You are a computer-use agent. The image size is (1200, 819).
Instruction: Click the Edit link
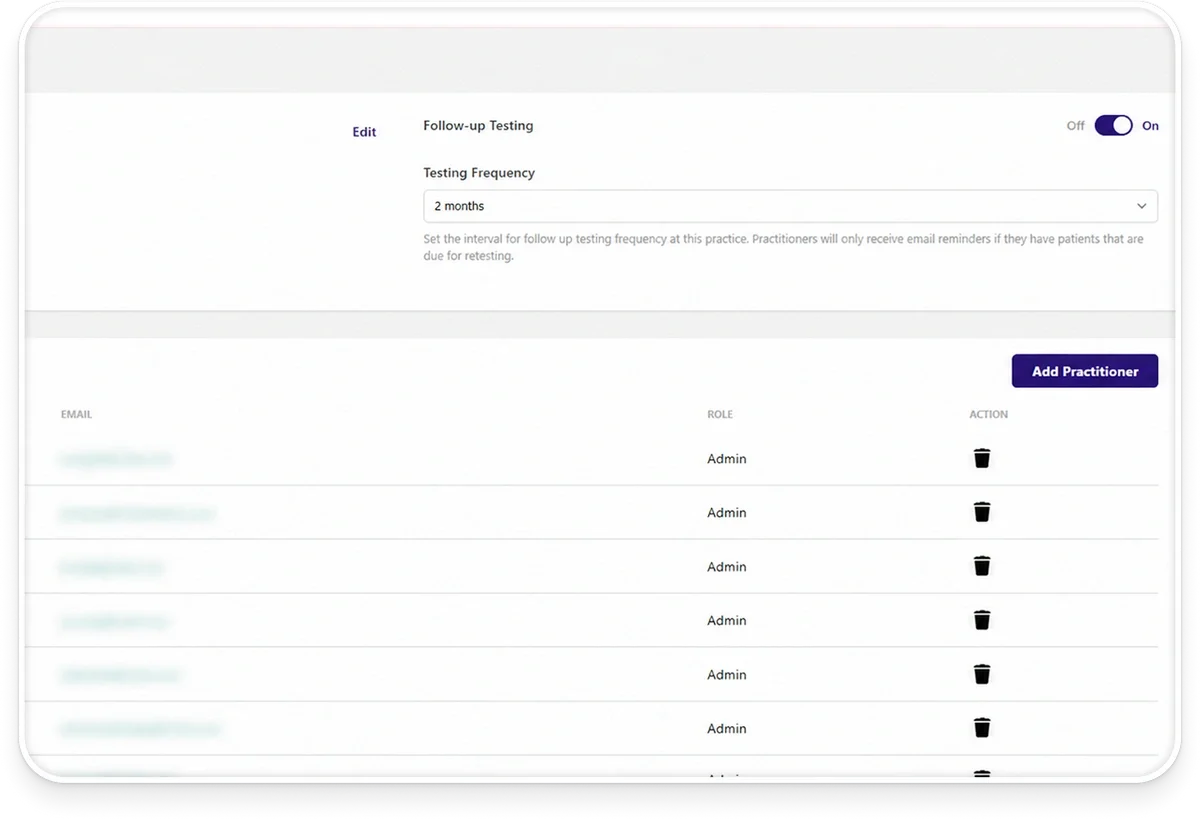tap(364, 132)
